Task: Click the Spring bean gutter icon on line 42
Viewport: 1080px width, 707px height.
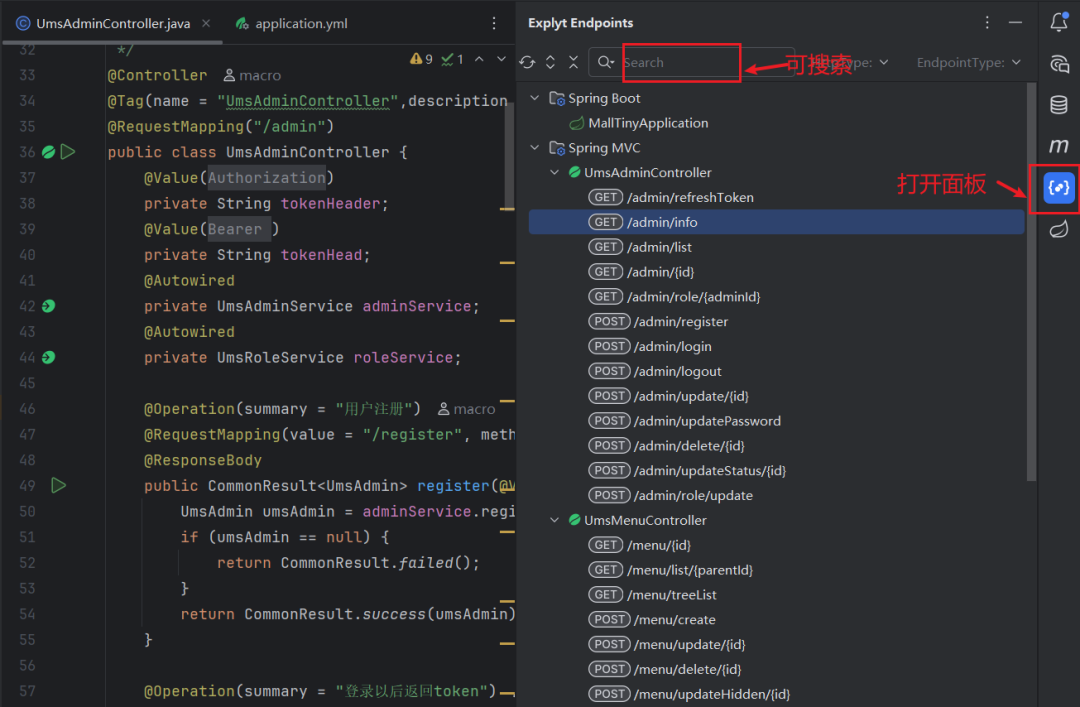Action: tap(48, 306)
